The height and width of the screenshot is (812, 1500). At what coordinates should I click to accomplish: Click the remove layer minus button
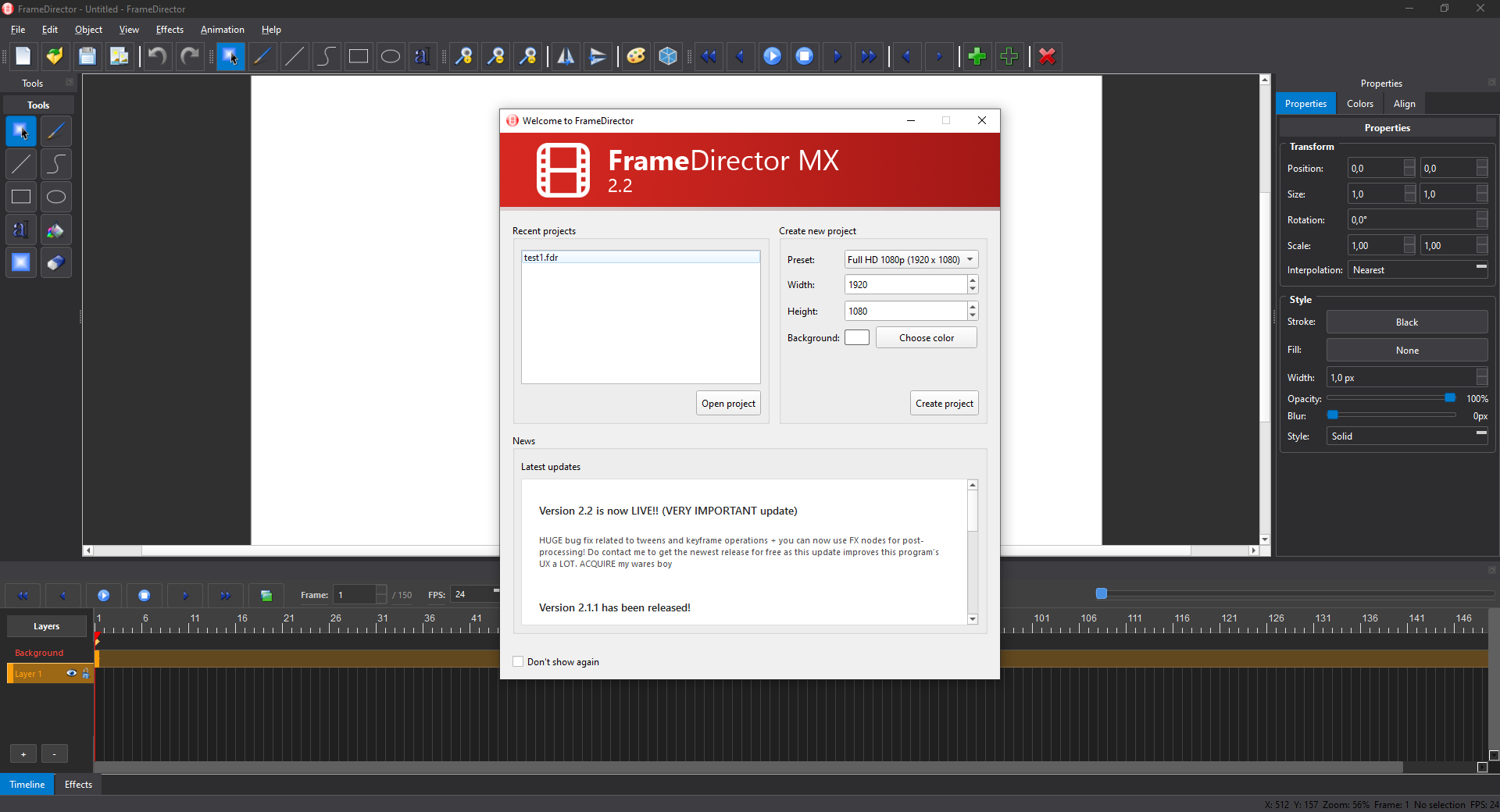[x=54, y=753]
